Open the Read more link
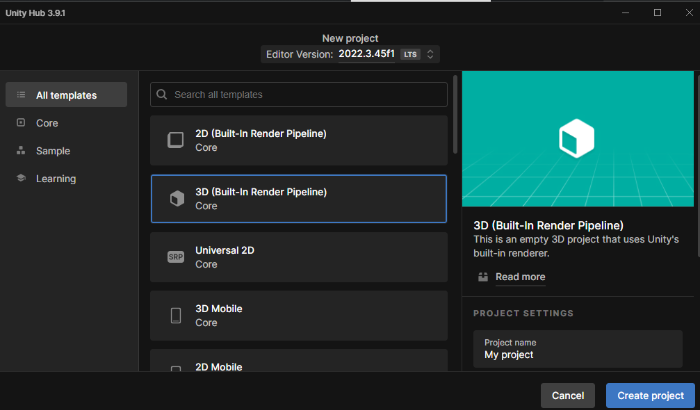700x410 pixels. click(520, 277)
